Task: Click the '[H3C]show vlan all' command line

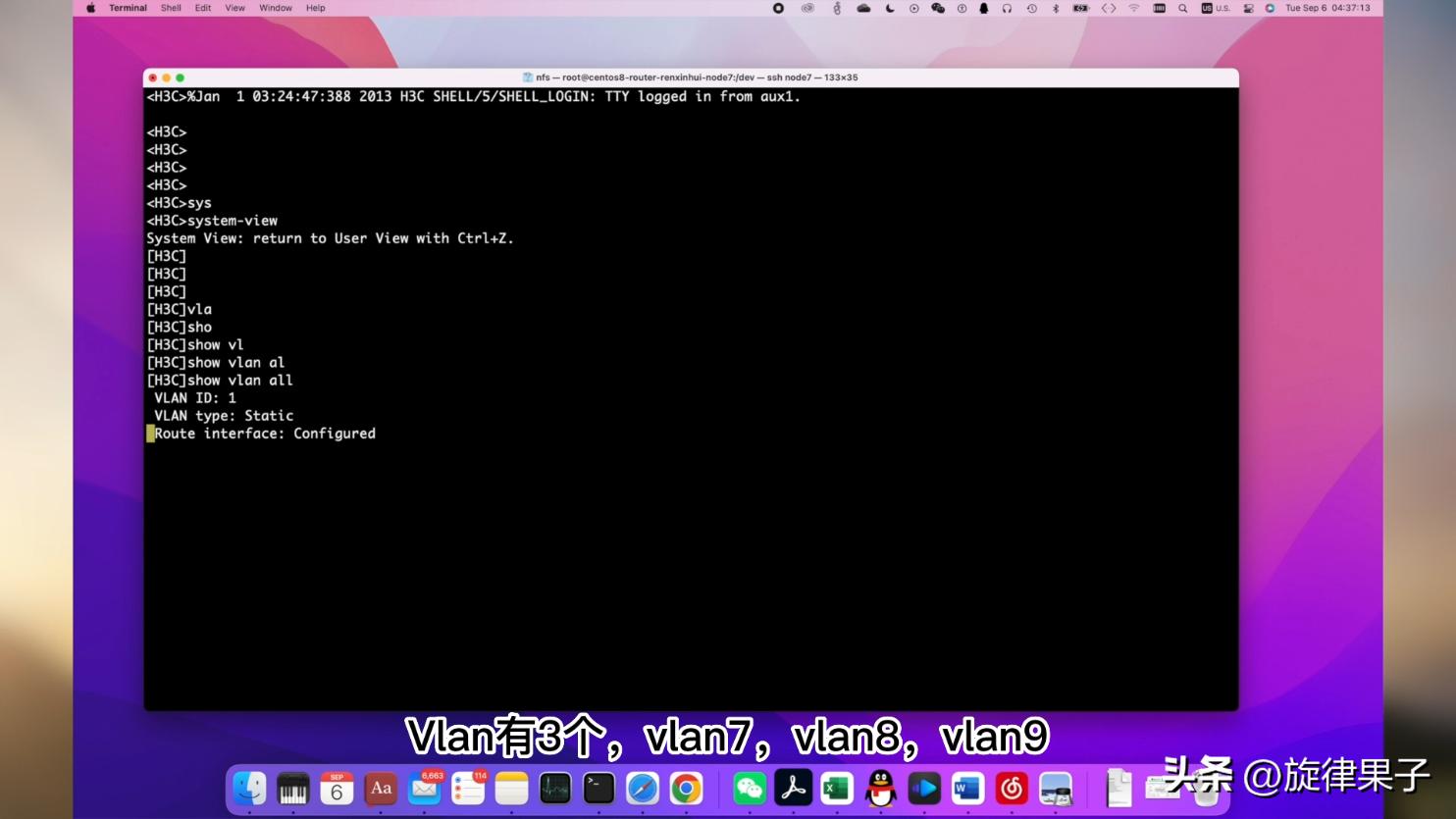Action: coord(220,380)
